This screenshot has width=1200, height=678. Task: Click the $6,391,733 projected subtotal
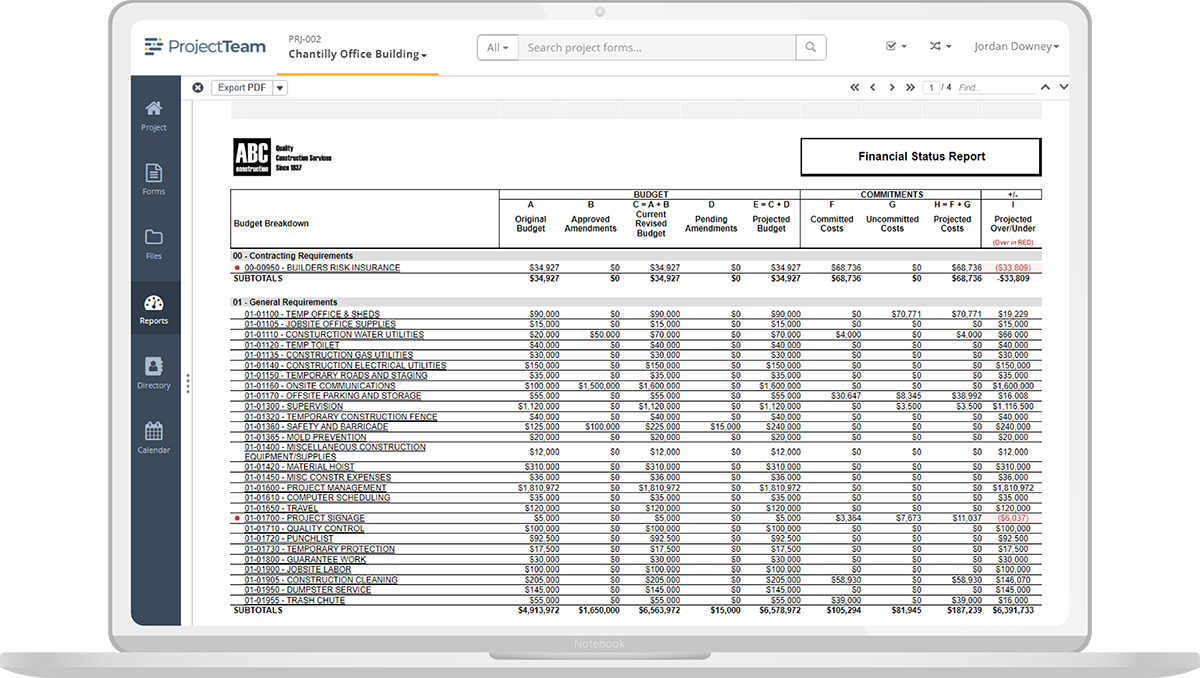1012,610
